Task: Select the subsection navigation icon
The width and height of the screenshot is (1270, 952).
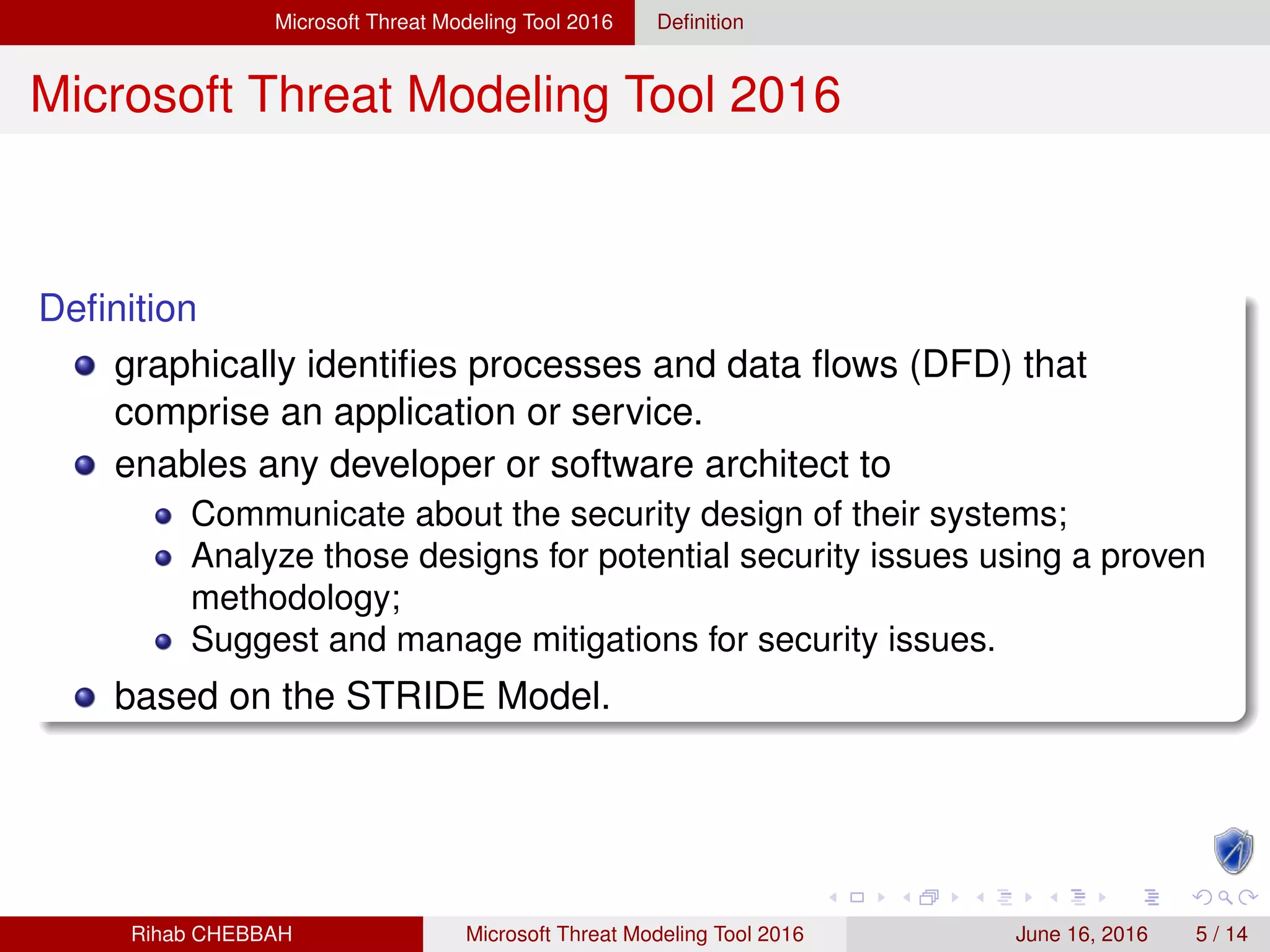Action: pyautogui.click(x=1005, y=897)
